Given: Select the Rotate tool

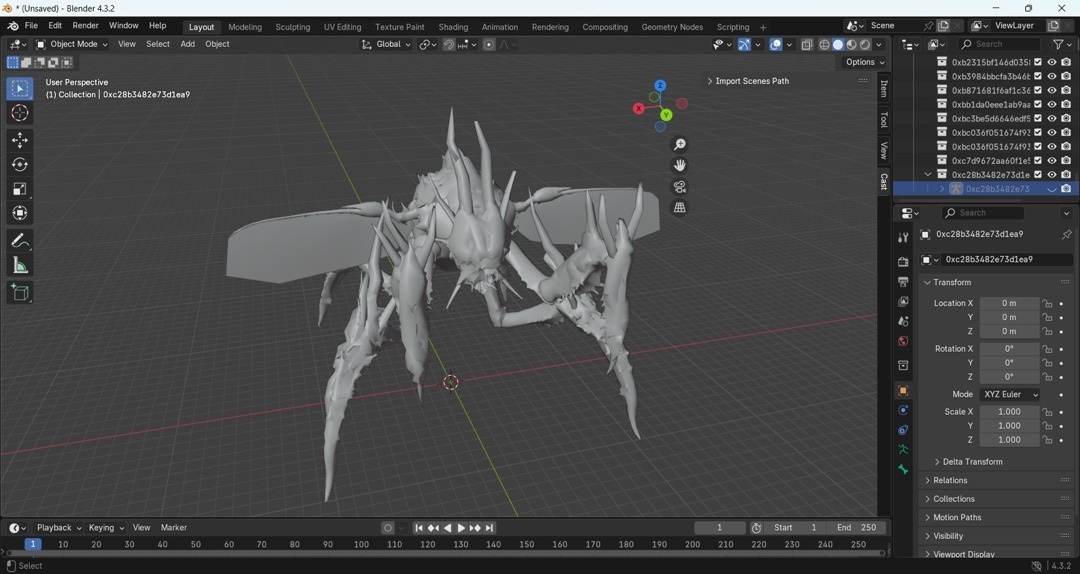Looking at the screenshot, I should point(20,164).
